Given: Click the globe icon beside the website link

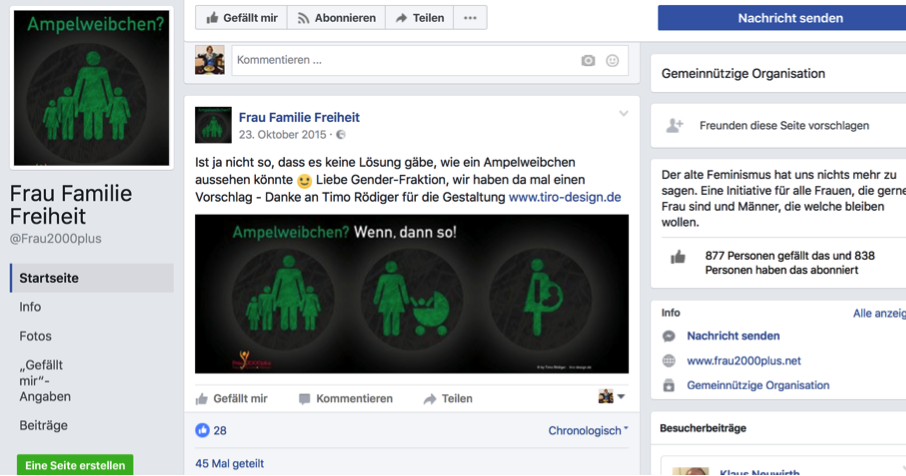Looking at the screenshot, I should (x=669, y=360).
